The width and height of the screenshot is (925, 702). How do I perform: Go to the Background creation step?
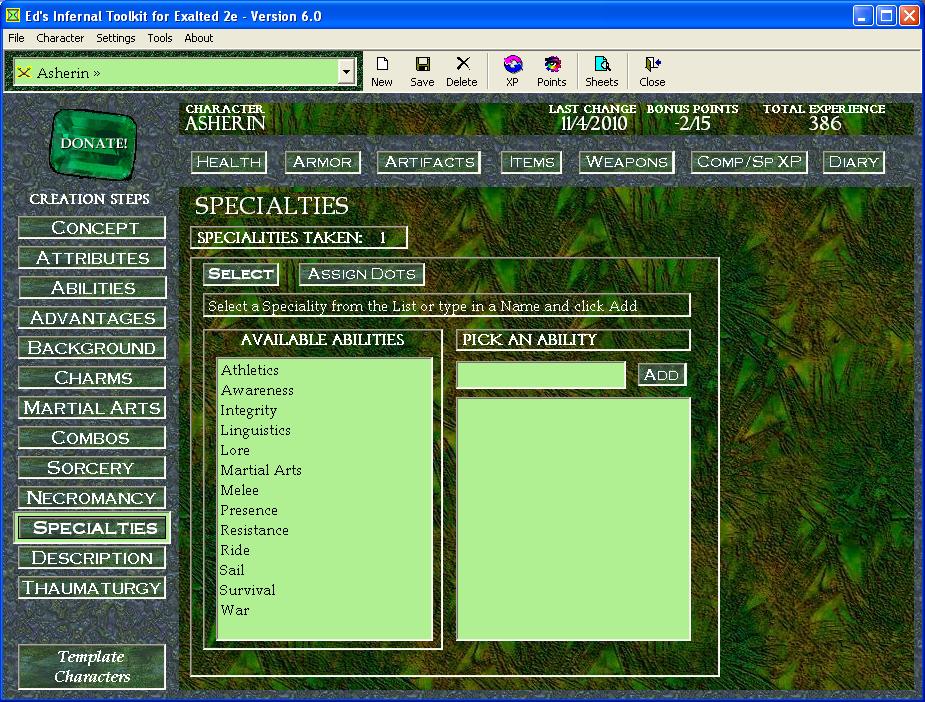tap(92, 348)
